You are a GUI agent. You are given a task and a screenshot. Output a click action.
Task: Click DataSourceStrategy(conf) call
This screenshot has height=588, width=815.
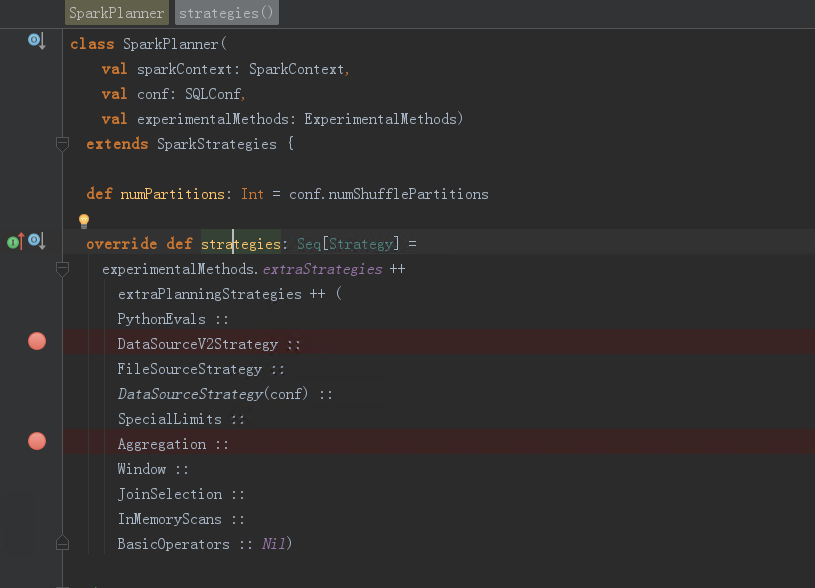point(213,394)
